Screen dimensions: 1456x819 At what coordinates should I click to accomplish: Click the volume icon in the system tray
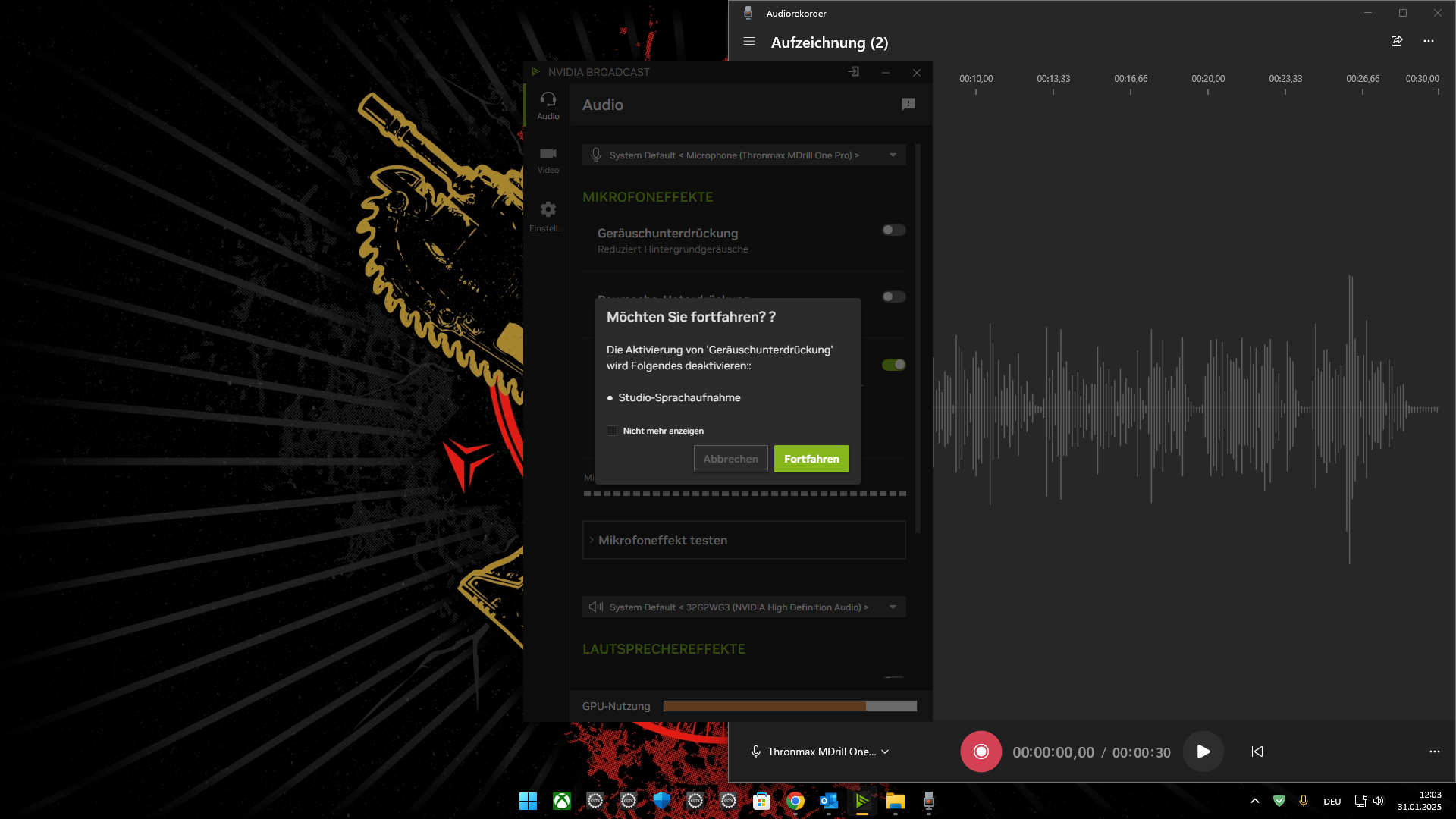click(1379, 801)
